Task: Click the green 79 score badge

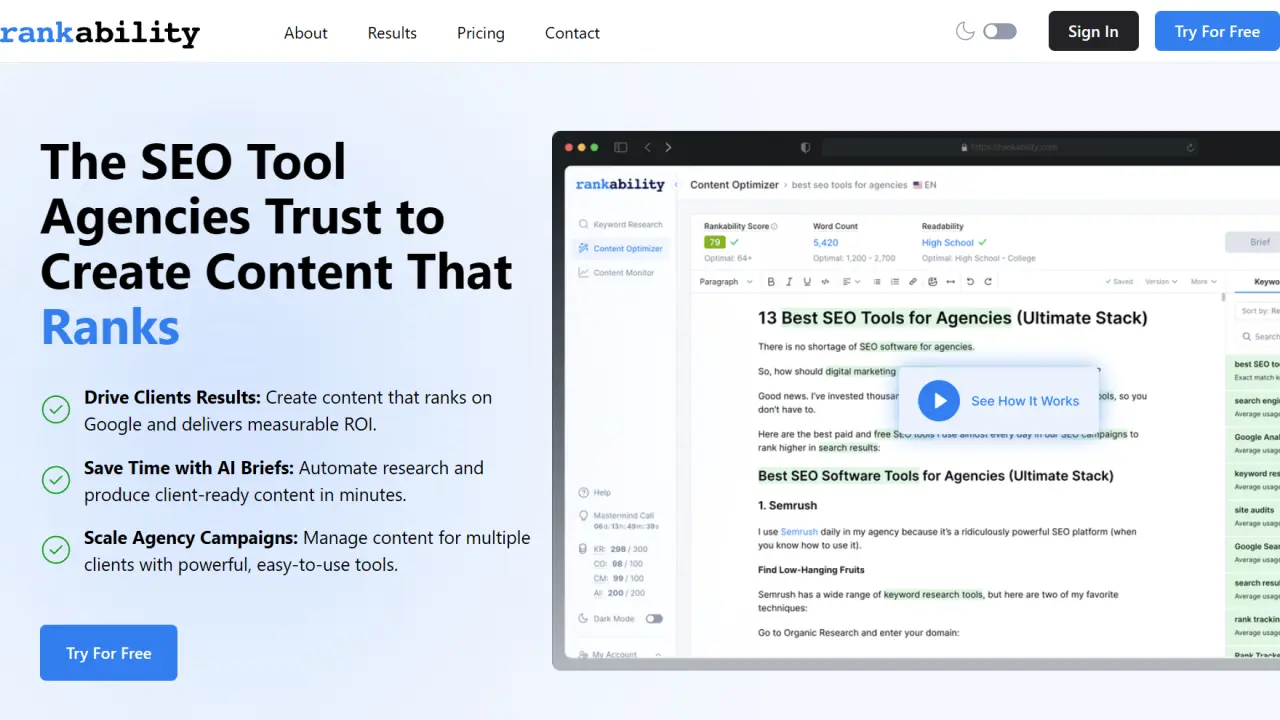Action: 714,242
